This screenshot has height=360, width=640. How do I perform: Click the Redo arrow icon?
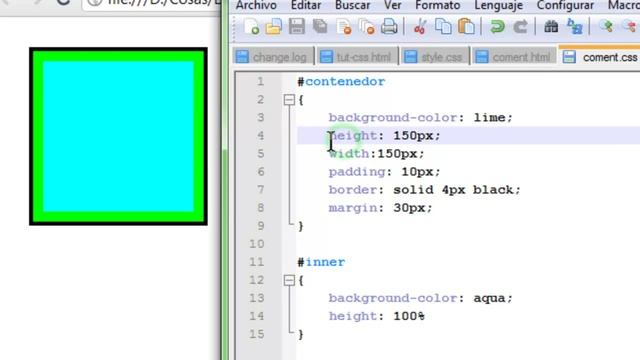[x=520, y=27]
